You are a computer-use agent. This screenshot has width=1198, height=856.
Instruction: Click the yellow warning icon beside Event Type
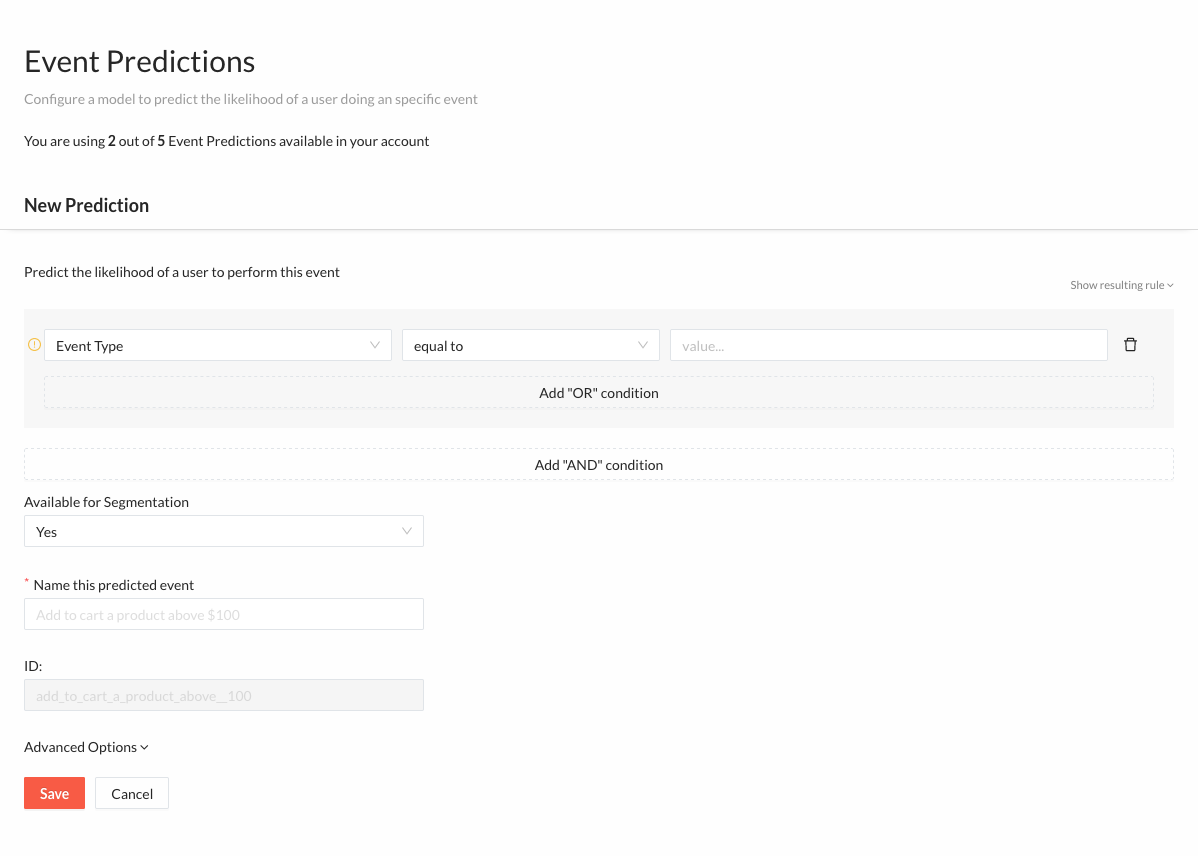click(x=34, y=345)
